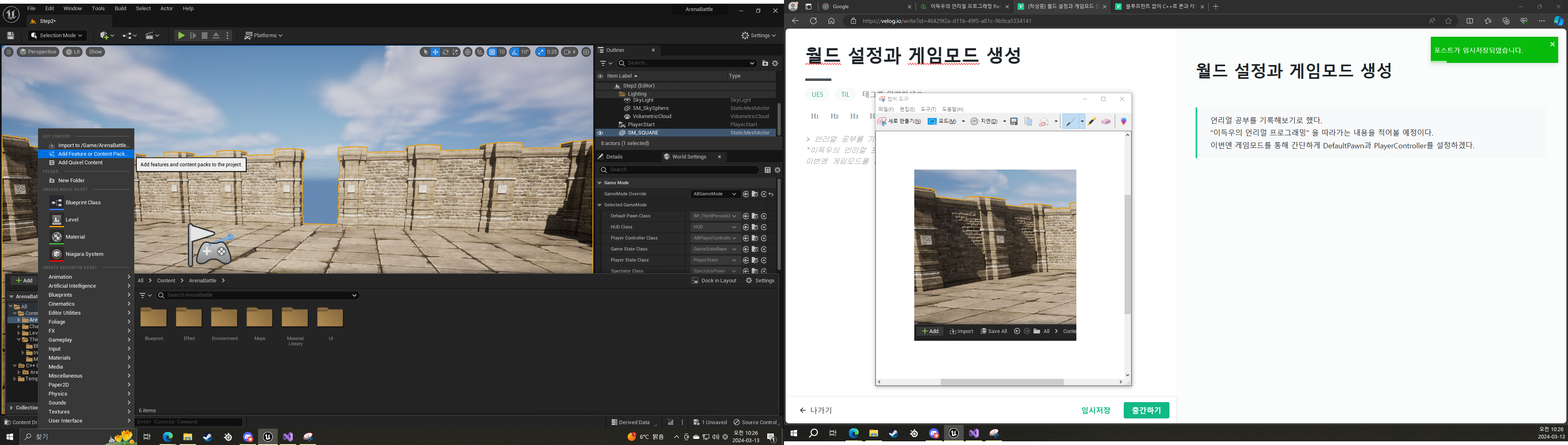Click the Eject button in play controls
Image resolution: width=1568 pixels, height=445 pixels.
pos(216,36)
